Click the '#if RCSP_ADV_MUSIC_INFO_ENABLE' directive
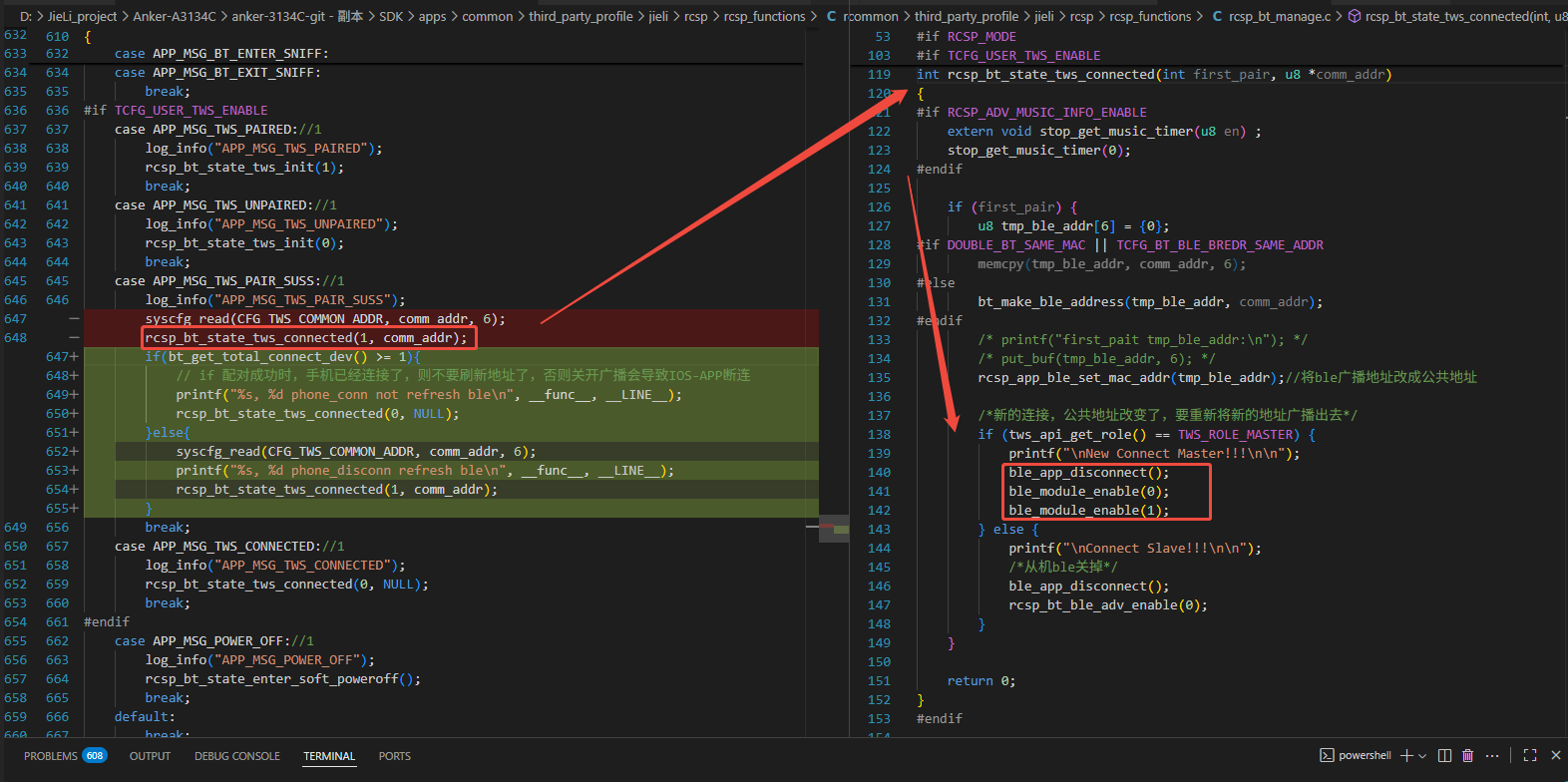This screenshot has width=1568, height=782. click(x=1031, y=113)
